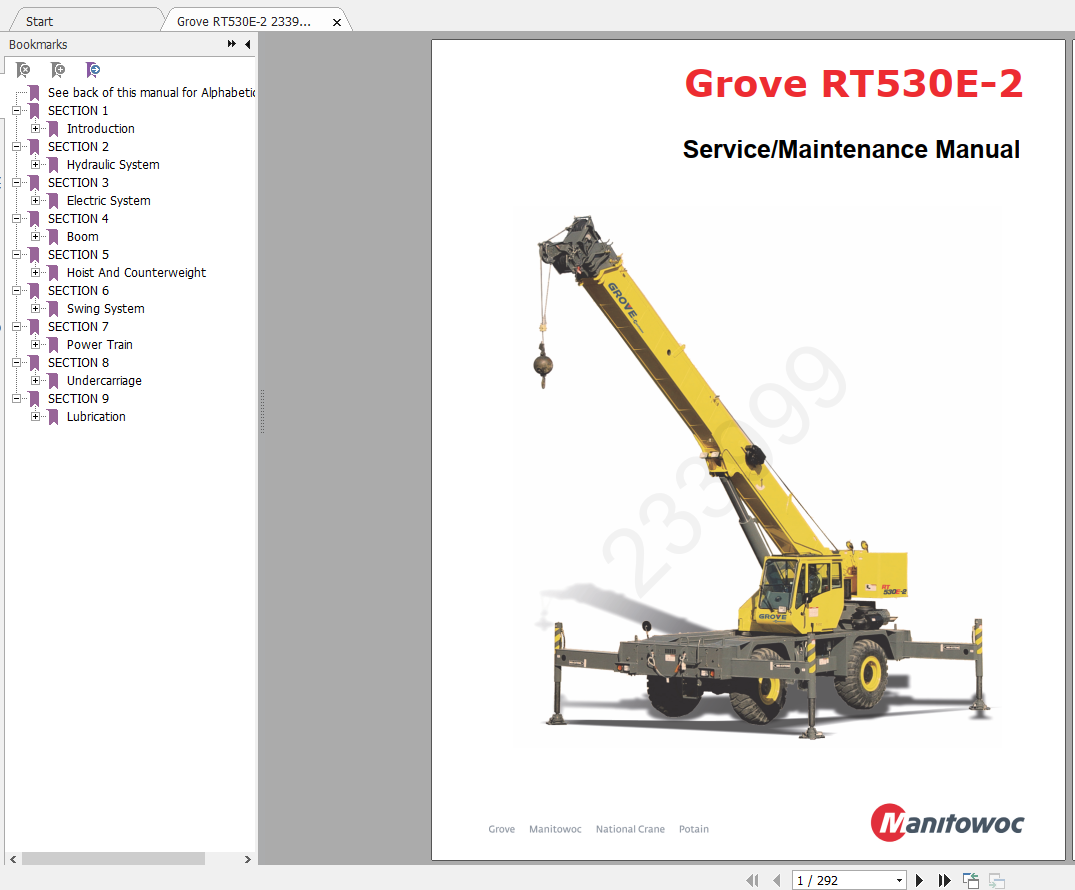
Task: Close the Grove RT530E-2 document tab
Action: click(337, 22)
